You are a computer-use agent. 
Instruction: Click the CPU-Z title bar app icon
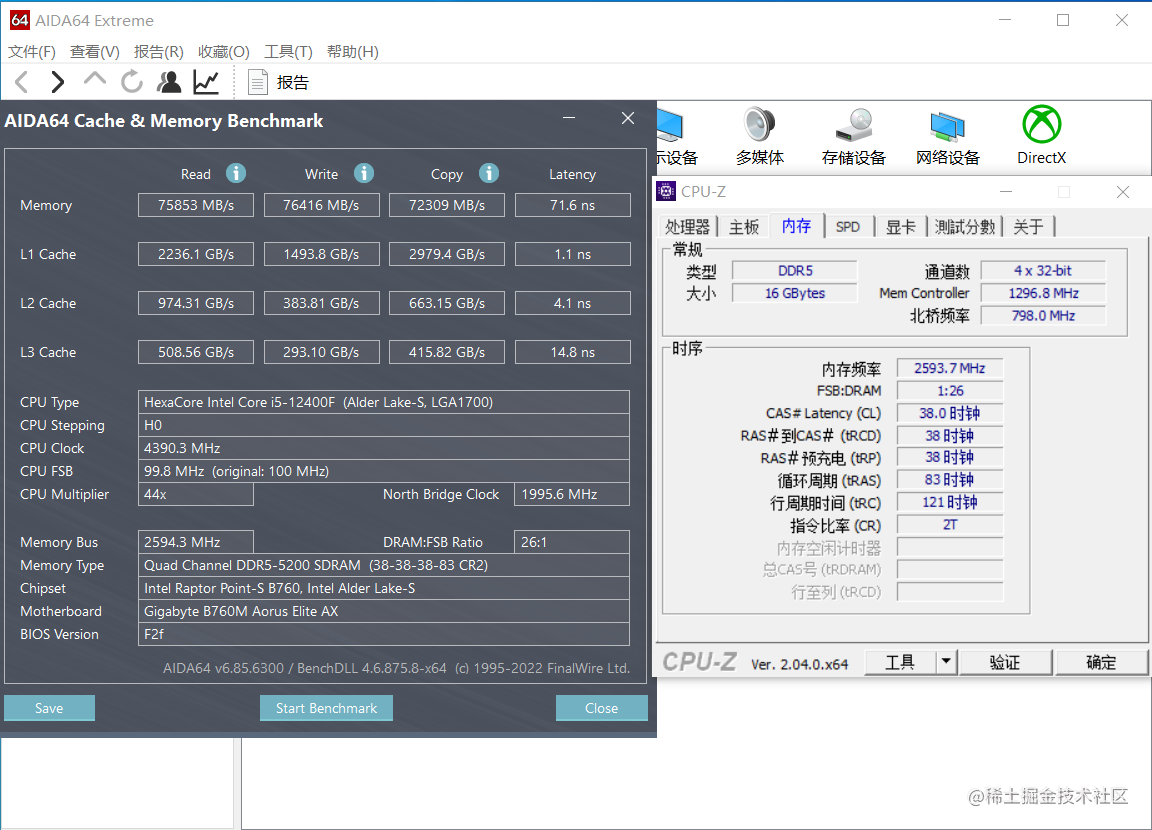(666, 192)
